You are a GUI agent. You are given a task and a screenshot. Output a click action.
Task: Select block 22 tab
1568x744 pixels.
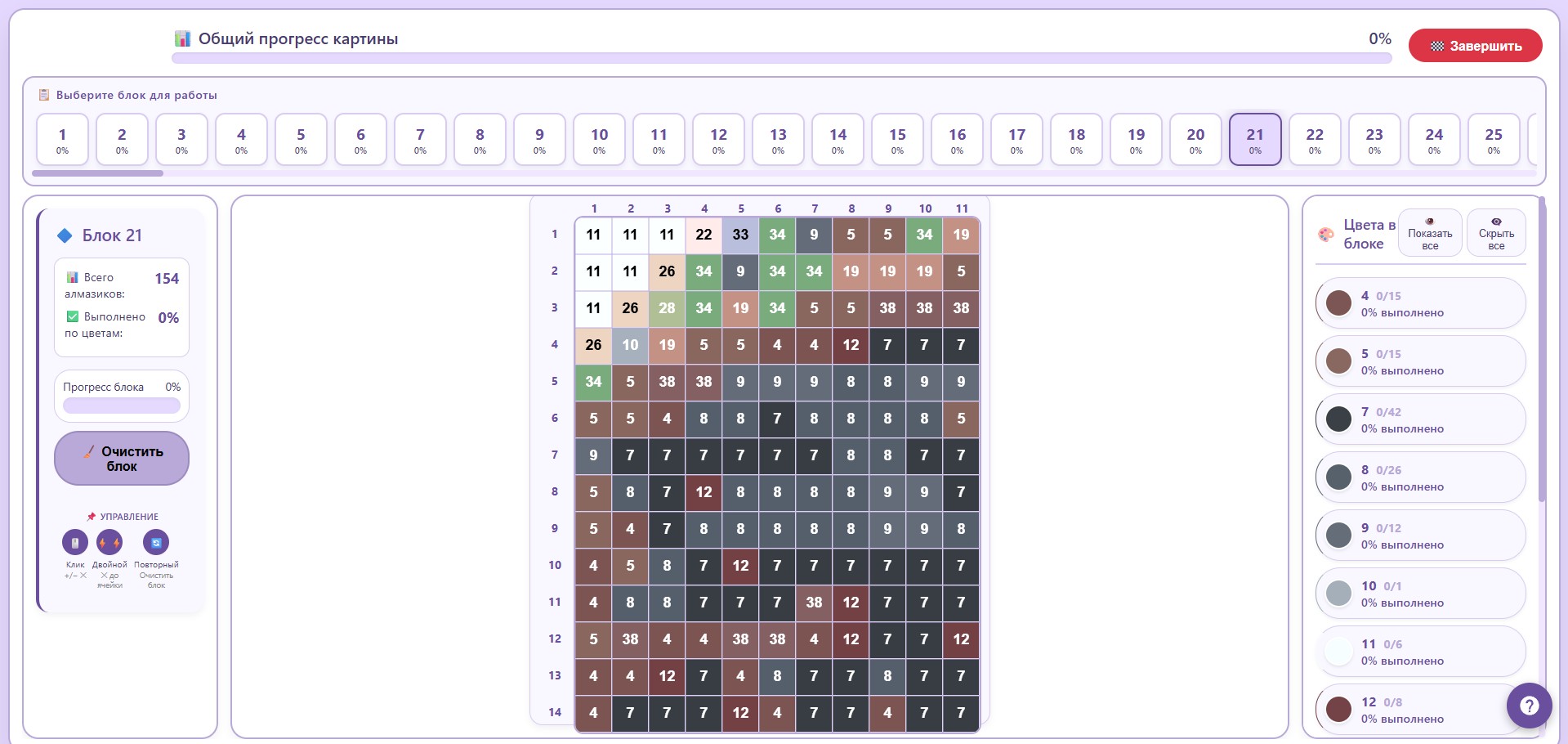coord(1315,140)
